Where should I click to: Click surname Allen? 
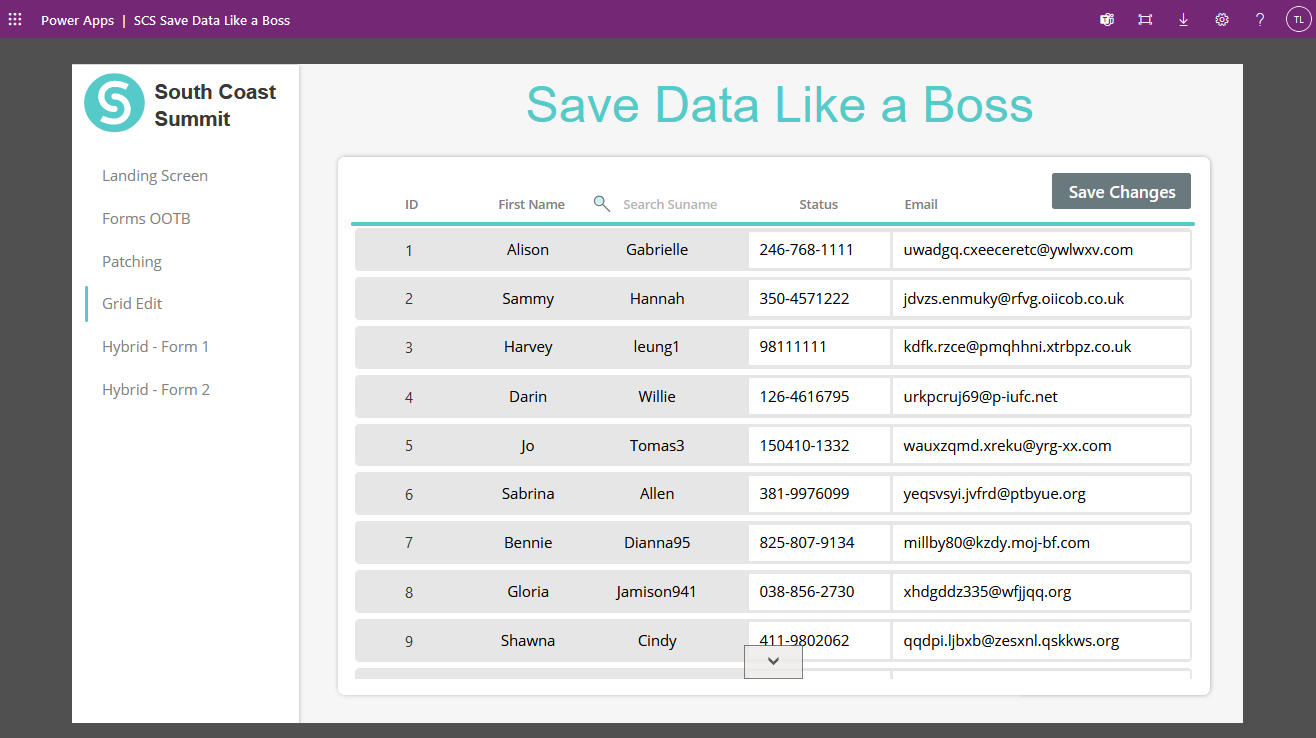(657, 494)
